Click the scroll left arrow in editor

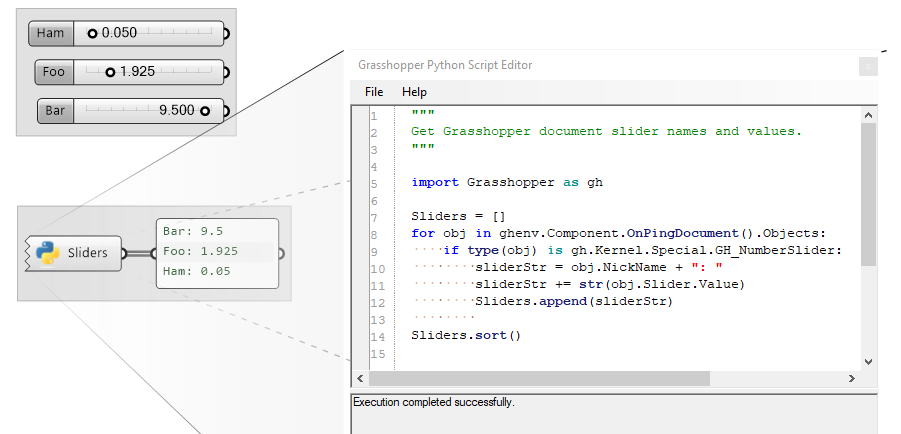(360, 378)
